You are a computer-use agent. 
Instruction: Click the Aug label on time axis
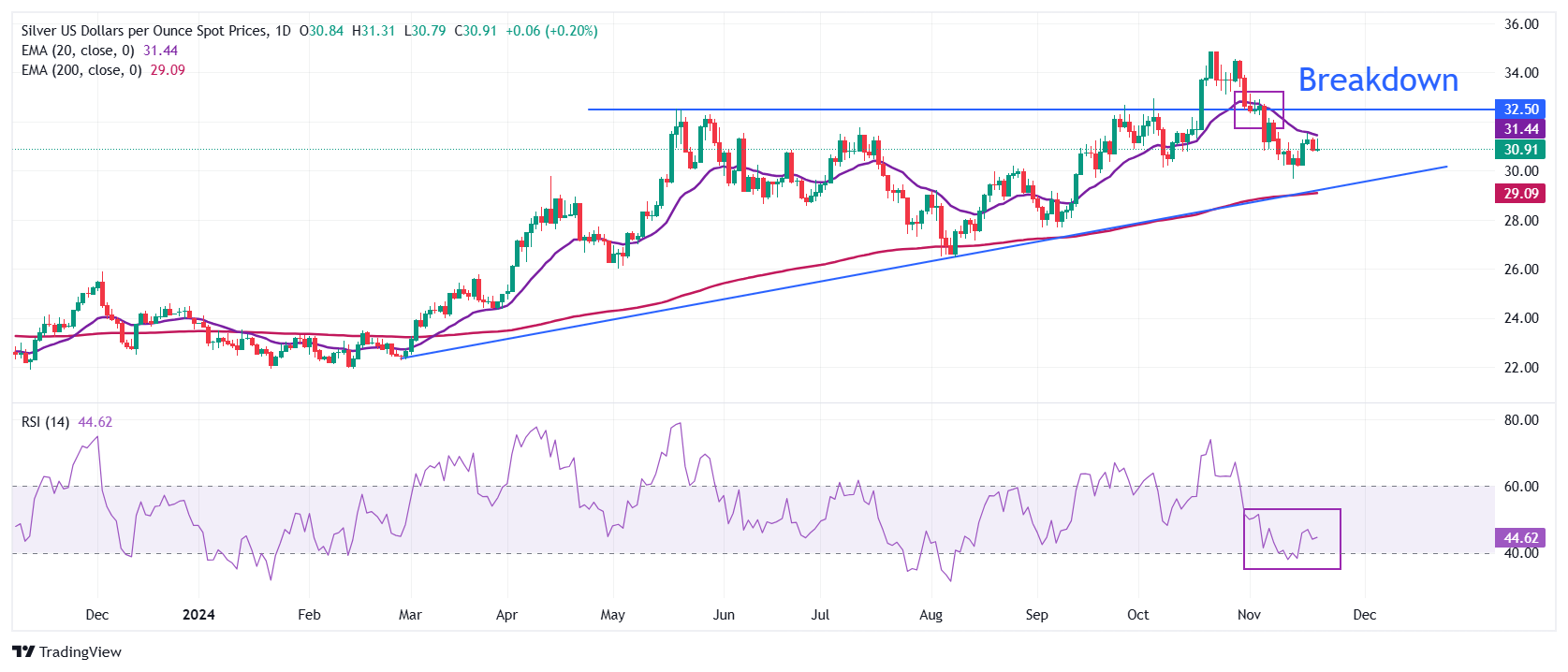click(931, 615)
